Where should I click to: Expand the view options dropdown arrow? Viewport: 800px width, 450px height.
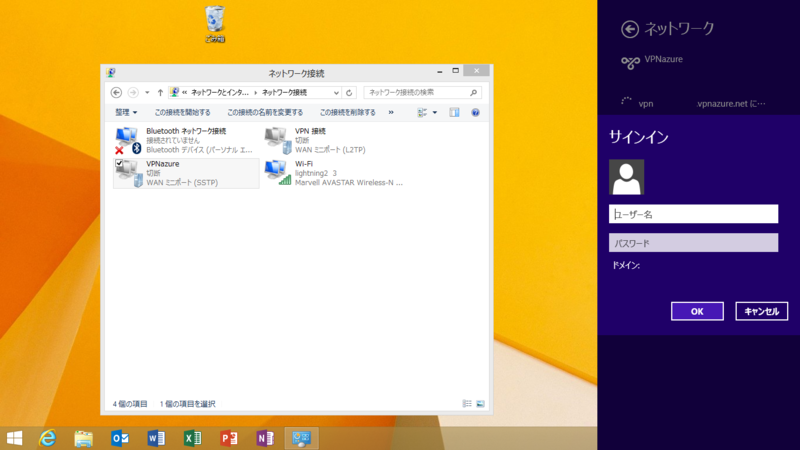click(x=435, y=112)
